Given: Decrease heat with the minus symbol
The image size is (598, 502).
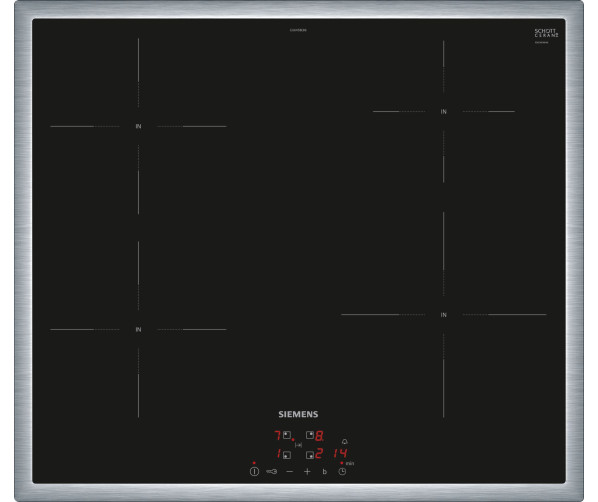Looking at the screenshot, I should (290, 472).
